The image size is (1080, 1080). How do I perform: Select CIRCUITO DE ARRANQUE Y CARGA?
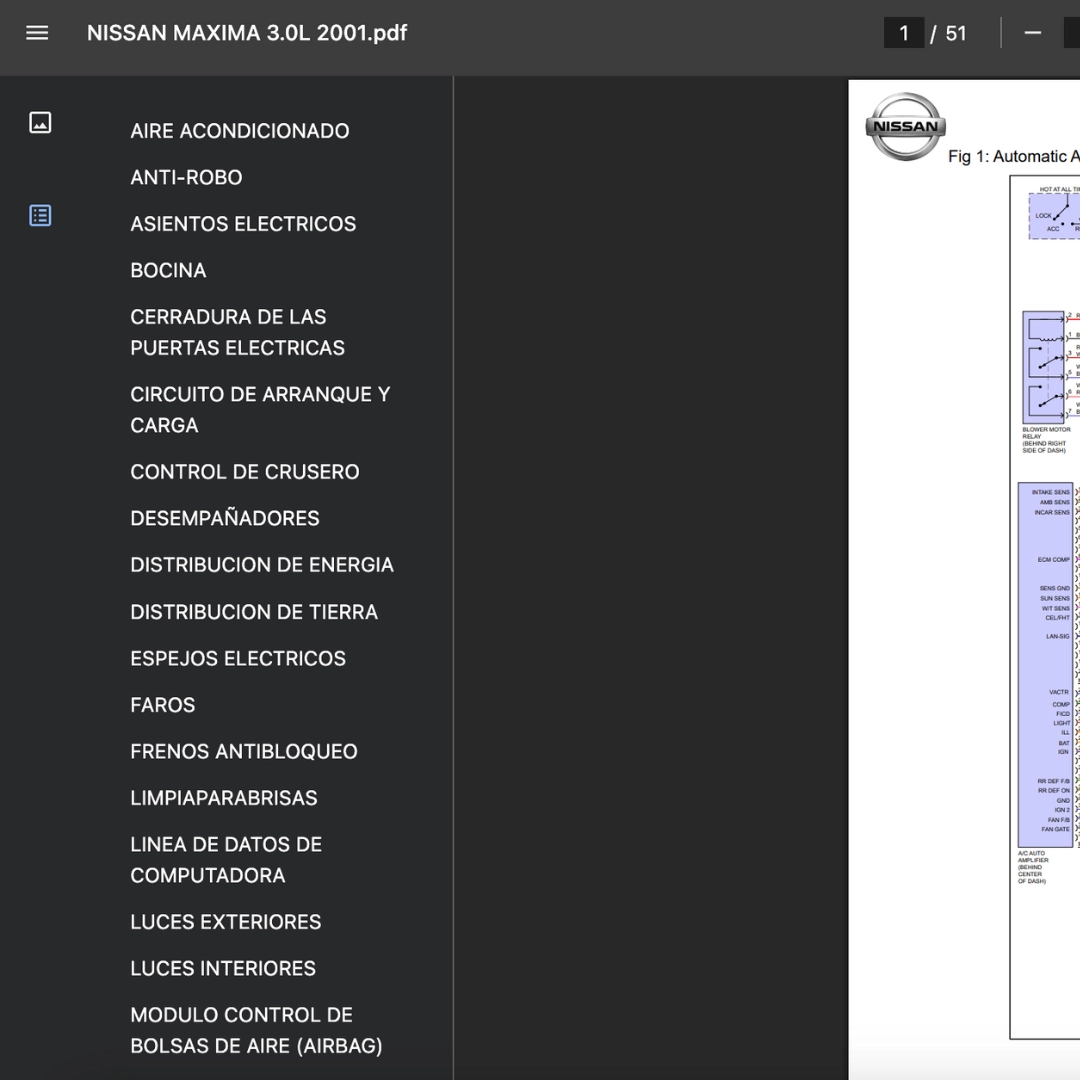(260, 410)
